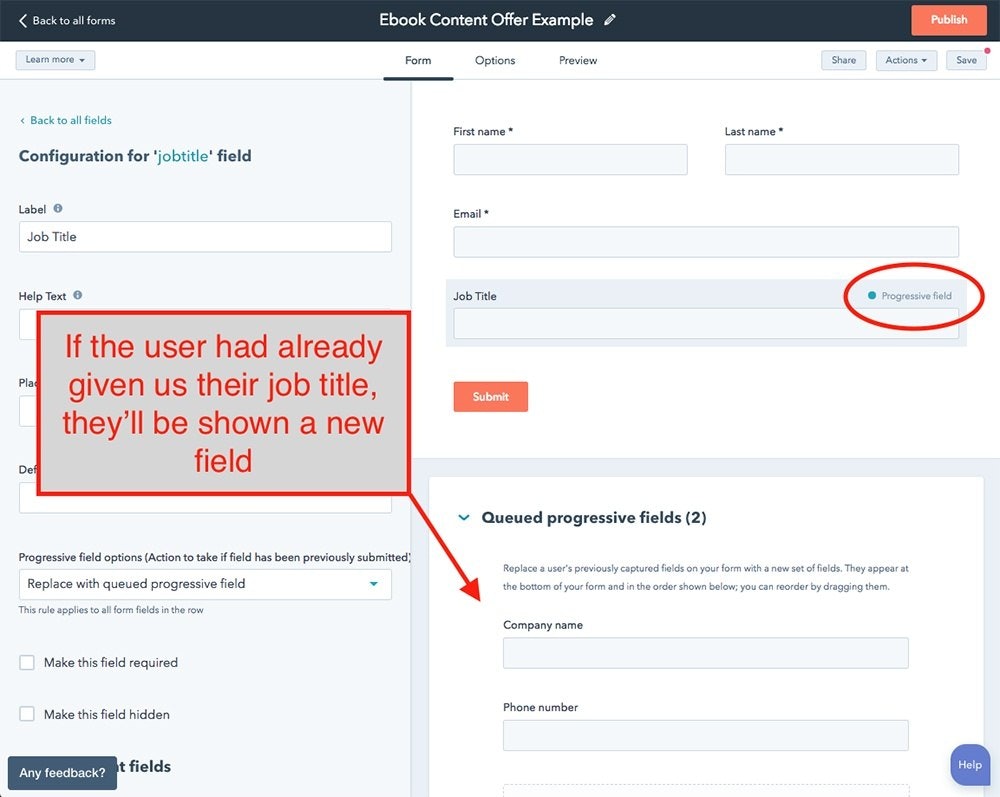Toggle Make this field hidden checkbox

[x=27, y=715]
